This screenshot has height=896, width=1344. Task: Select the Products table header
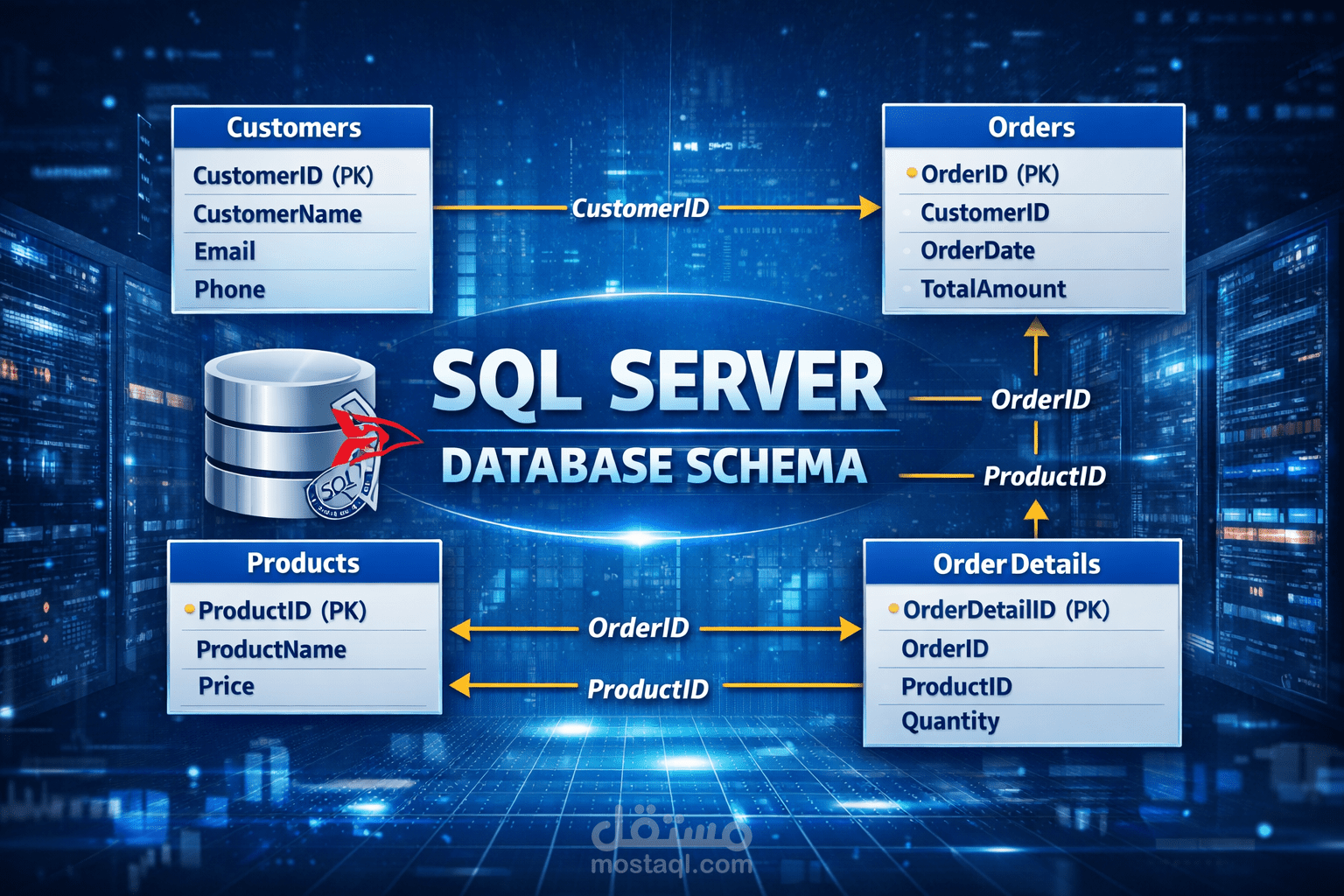pos(304,563)
